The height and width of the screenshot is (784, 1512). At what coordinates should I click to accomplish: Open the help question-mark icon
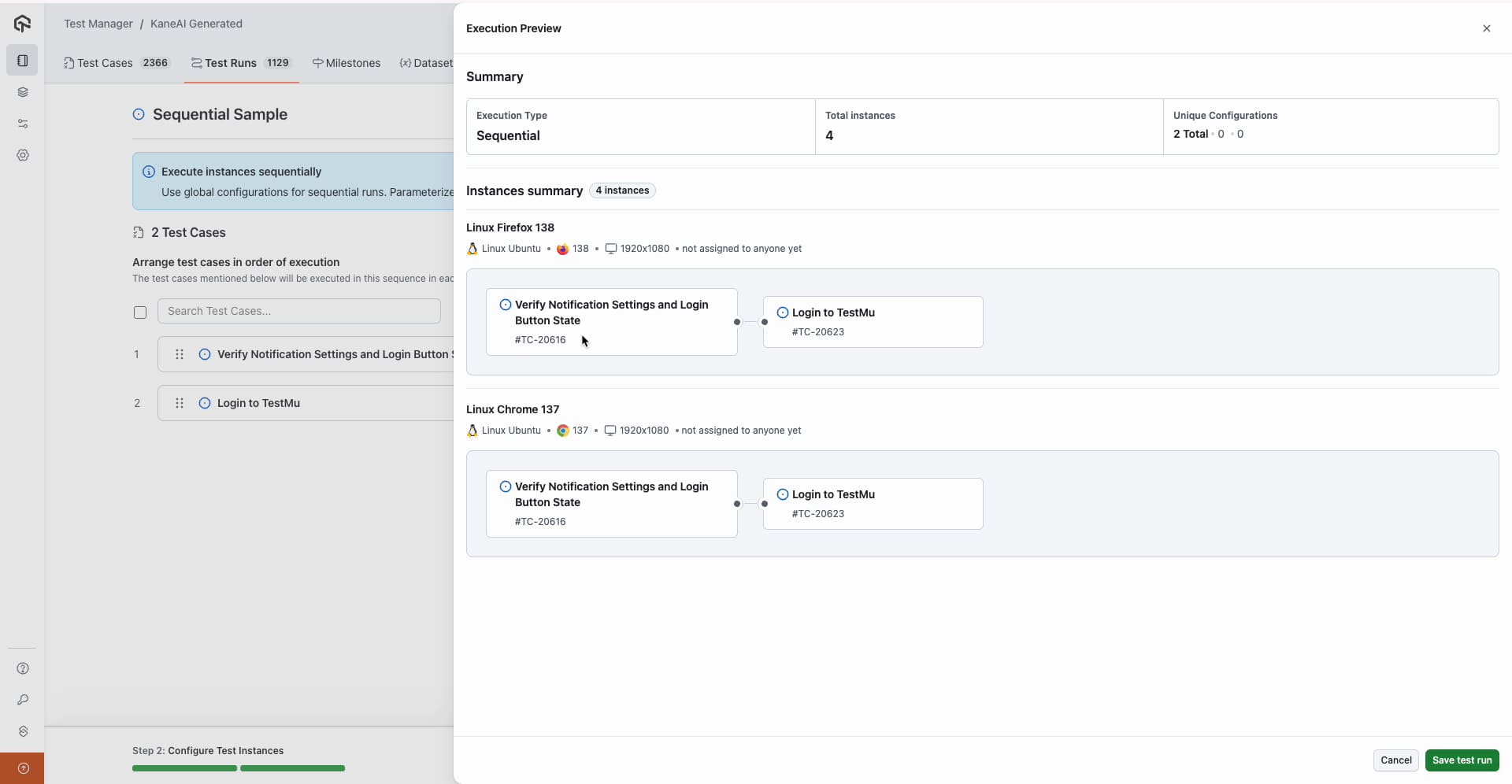click(22, 668)
